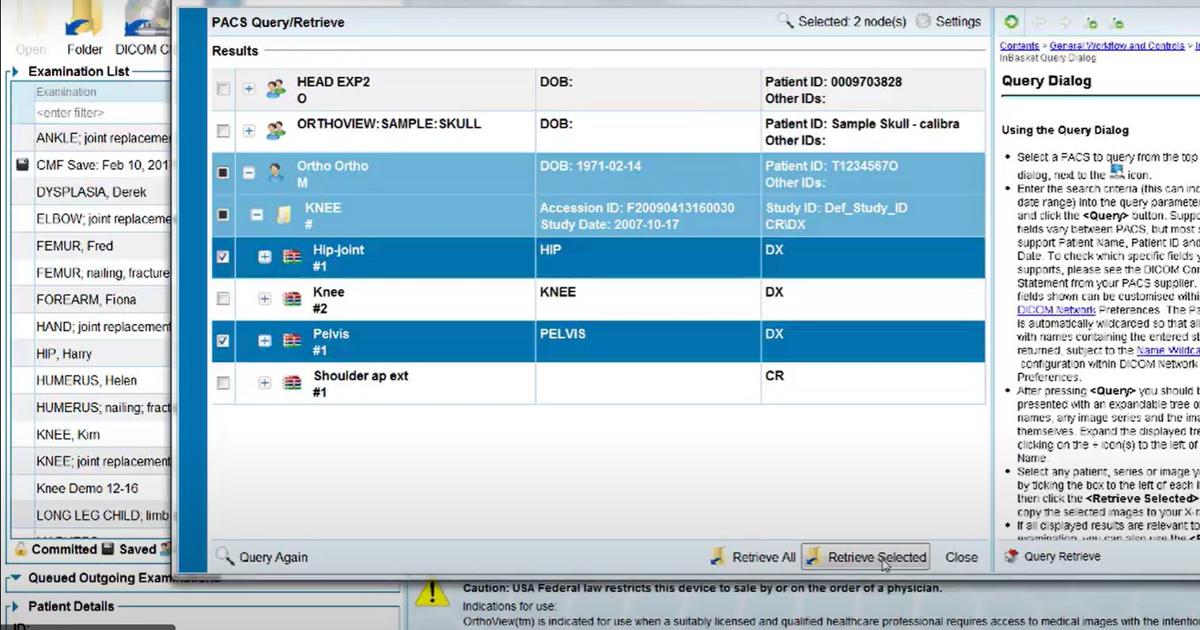Click the KNEE study folder icon
Image resolution: width=1200 pixels, height=630 pixels.
pyautogui.click(x=285, y=215)
